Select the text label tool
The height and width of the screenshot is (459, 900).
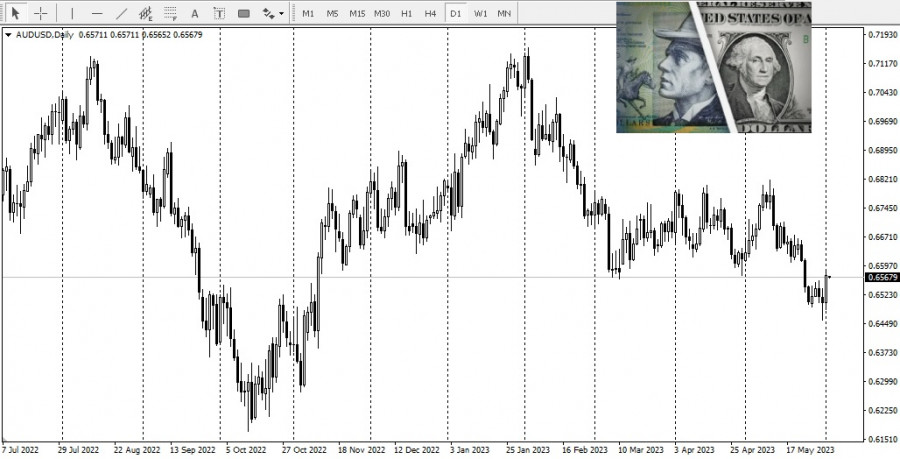pos(219,13)
